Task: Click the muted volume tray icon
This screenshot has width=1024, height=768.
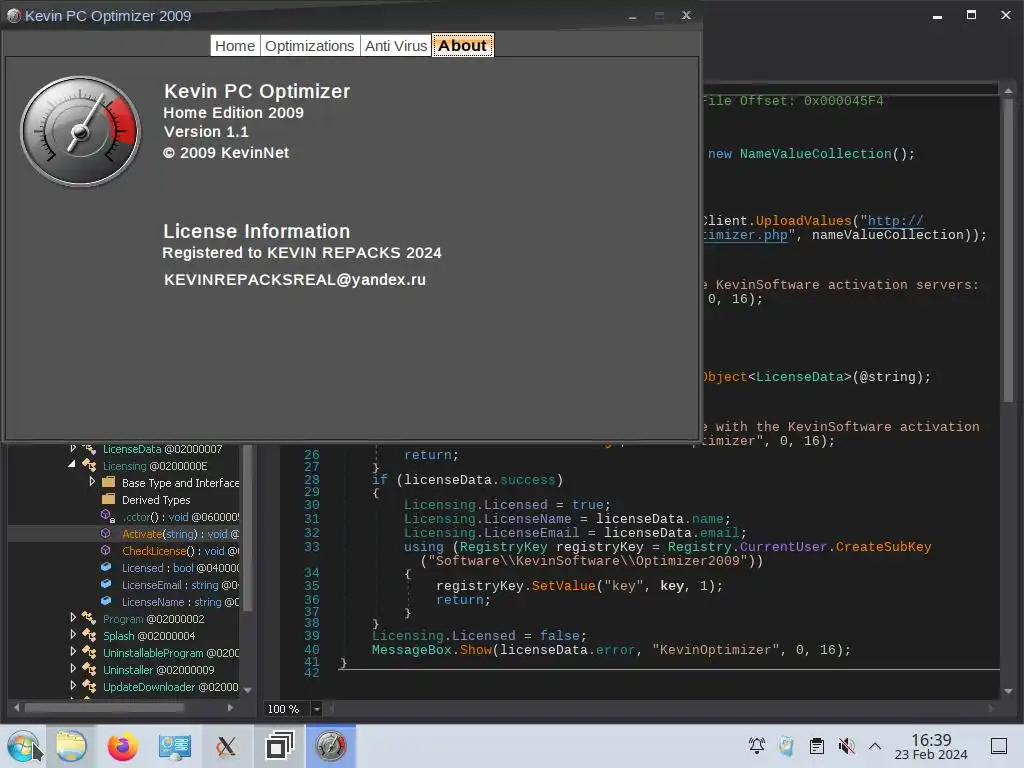Action: pyautogui.click(x=846, y=746)
